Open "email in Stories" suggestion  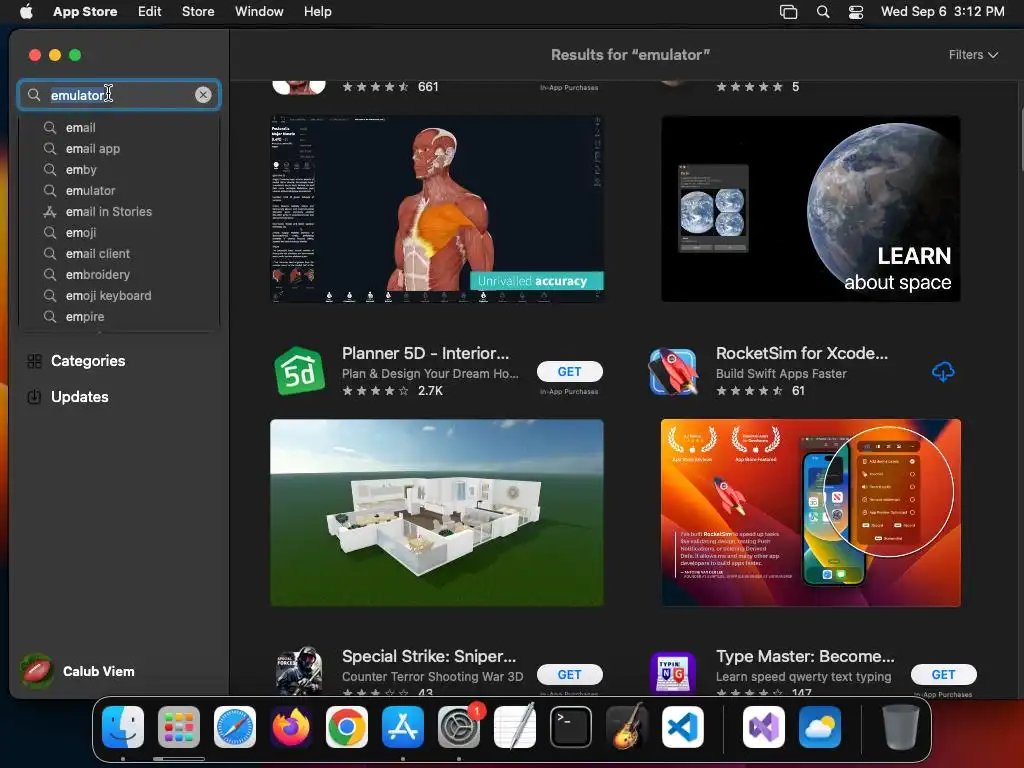[119, 211]
